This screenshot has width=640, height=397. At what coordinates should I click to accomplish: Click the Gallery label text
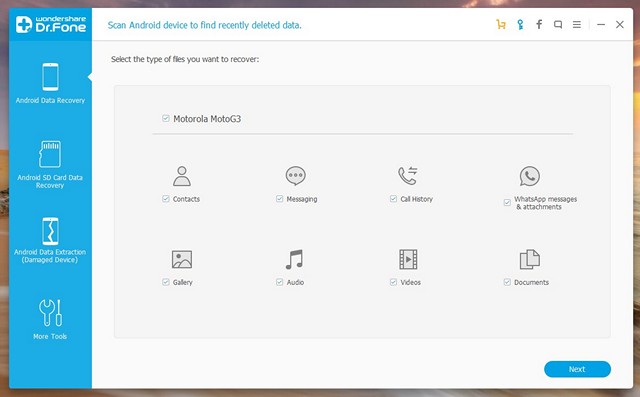click(182, 282)
